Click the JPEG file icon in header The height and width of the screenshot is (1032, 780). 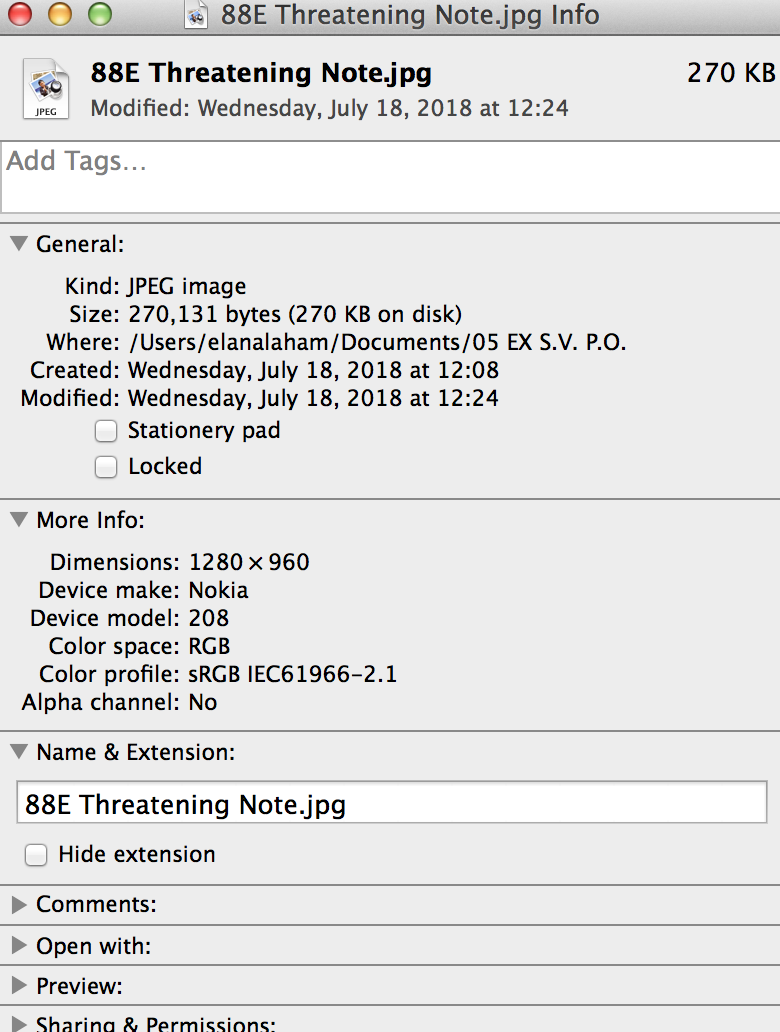click(x=46, y=88)
